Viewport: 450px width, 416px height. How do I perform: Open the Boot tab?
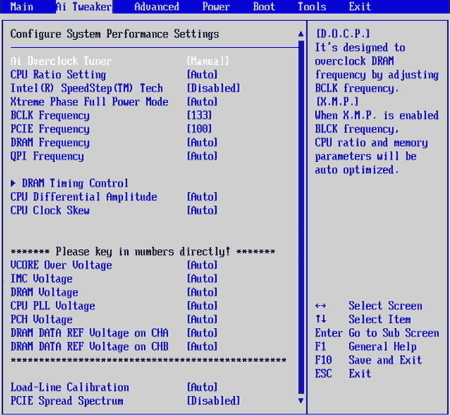(x=264, y=6)
